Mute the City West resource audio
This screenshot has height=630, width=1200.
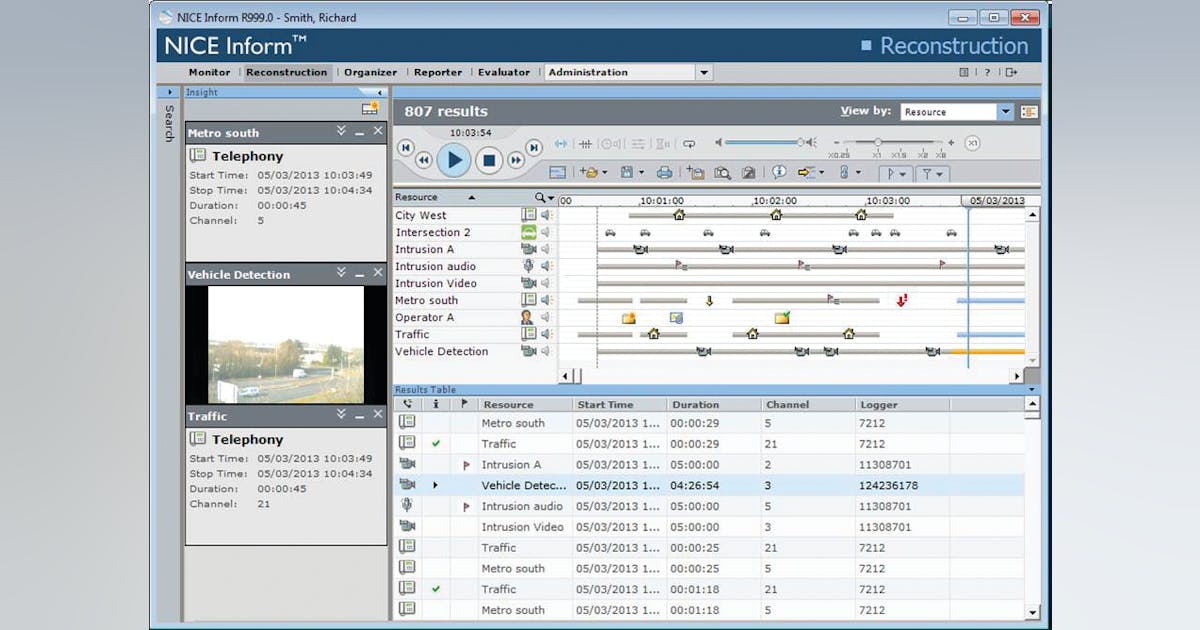(x=547, y=215)
